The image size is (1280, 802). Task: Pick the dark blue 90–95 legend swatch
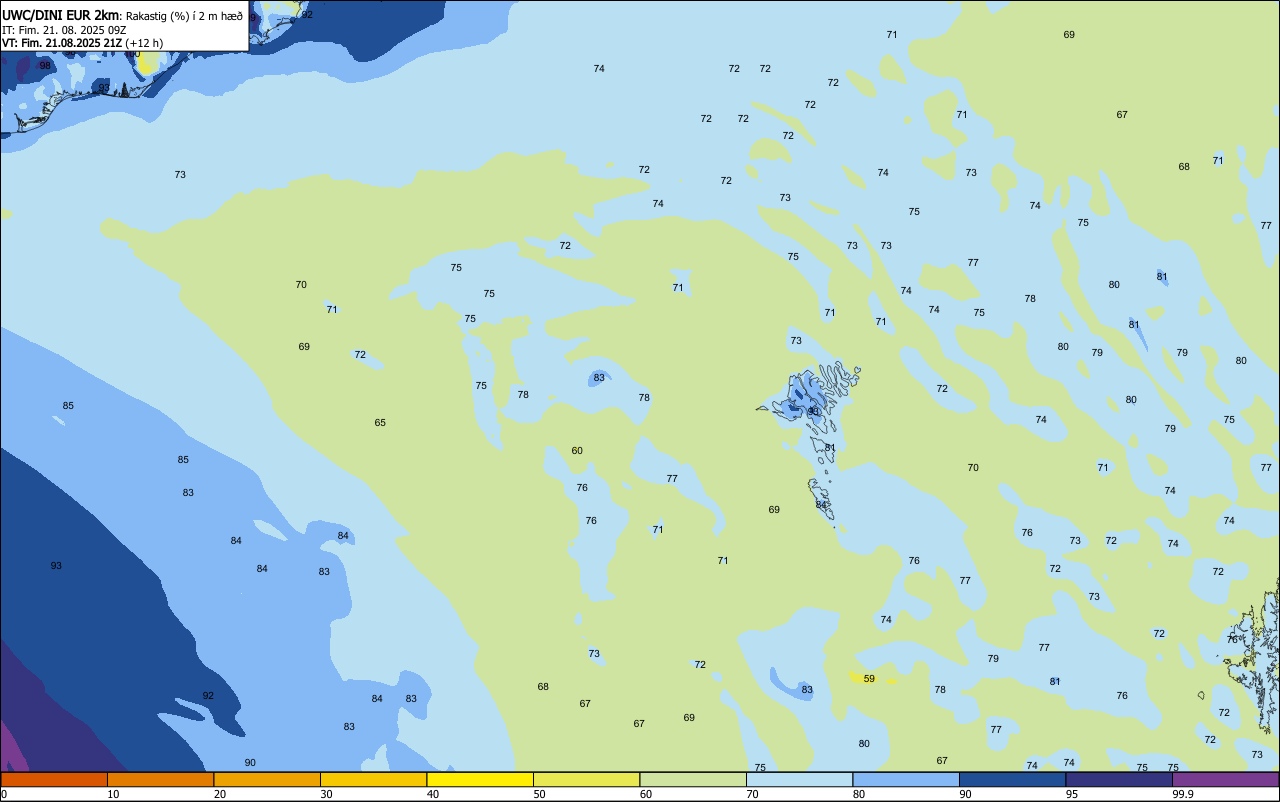(1012, 779)
